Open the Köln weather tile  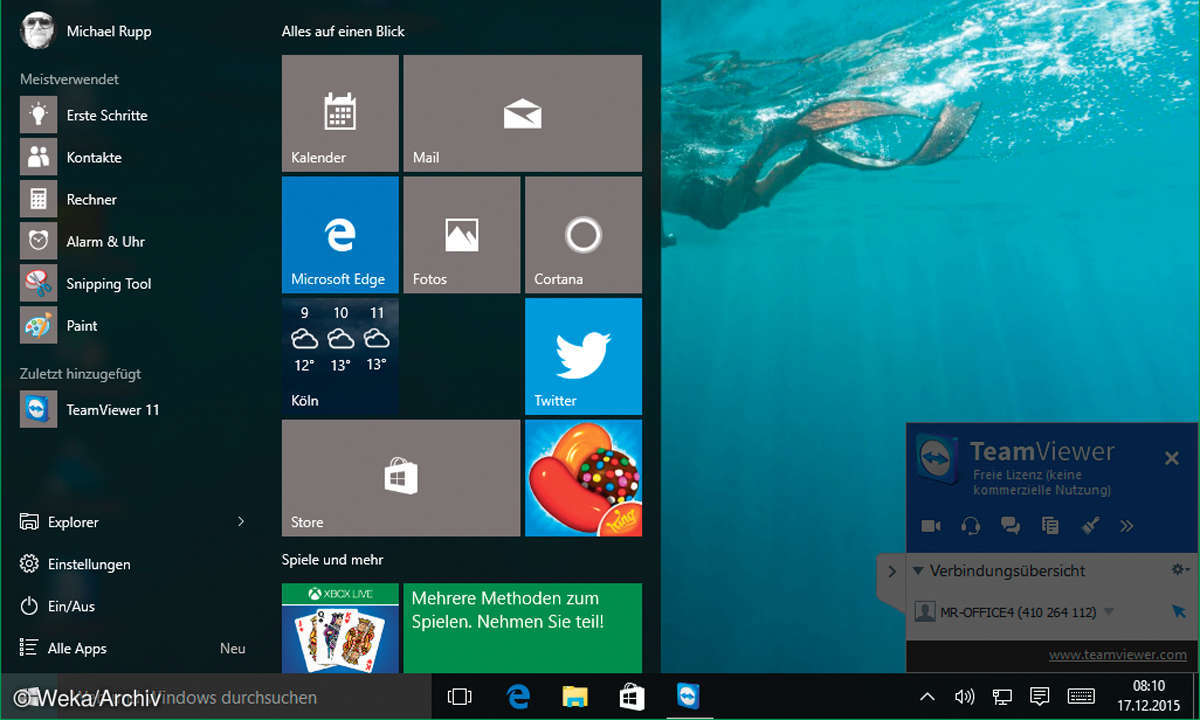(x=340, y=356)
